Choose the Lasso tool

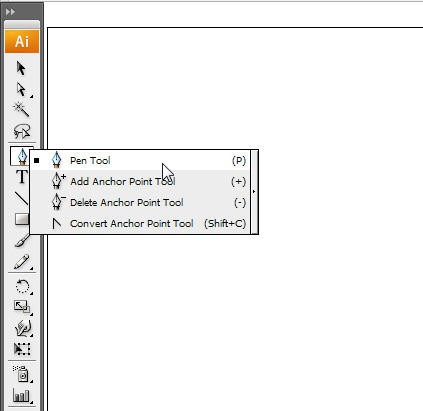(x=22, y=131)
